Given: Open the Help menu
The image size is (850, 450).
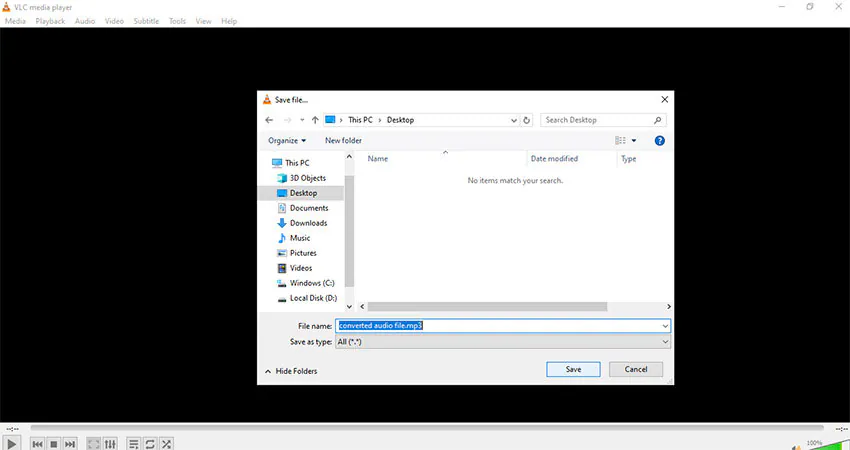Looking at the screenshot, I should tap(229, 21).
